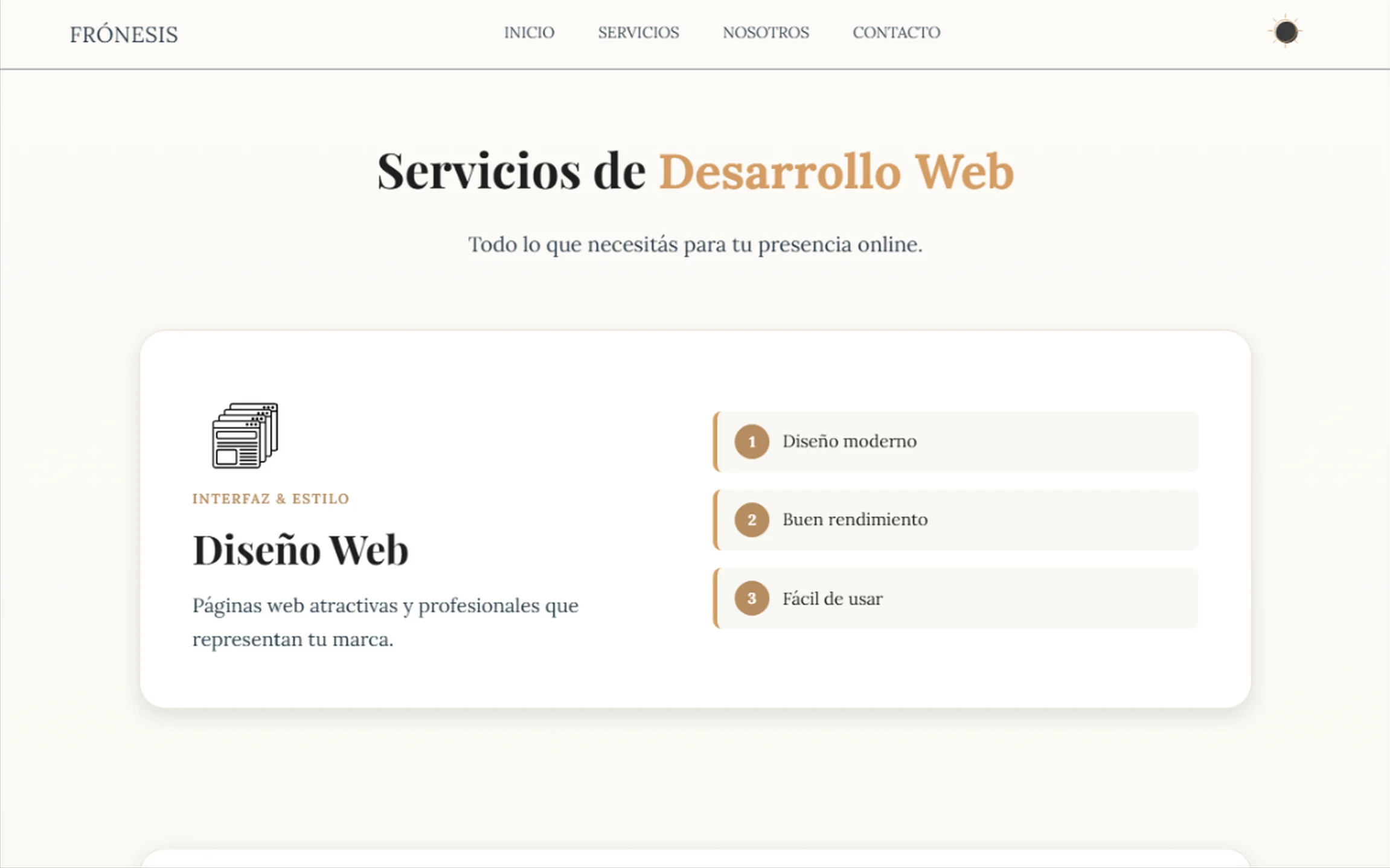Click the number 3 circle badge
1390x868 pixels.
(751, 598)
